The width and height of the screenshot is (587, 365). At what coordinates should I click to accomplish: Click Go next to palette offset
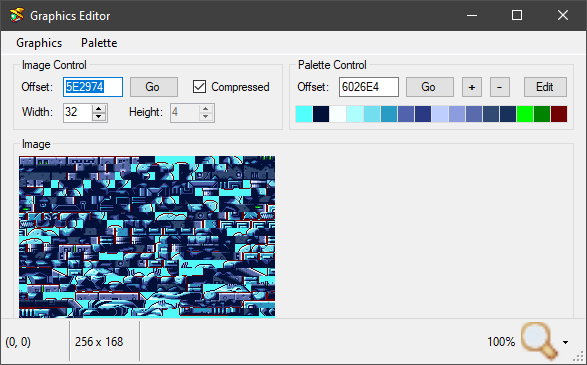click(430, 87)
